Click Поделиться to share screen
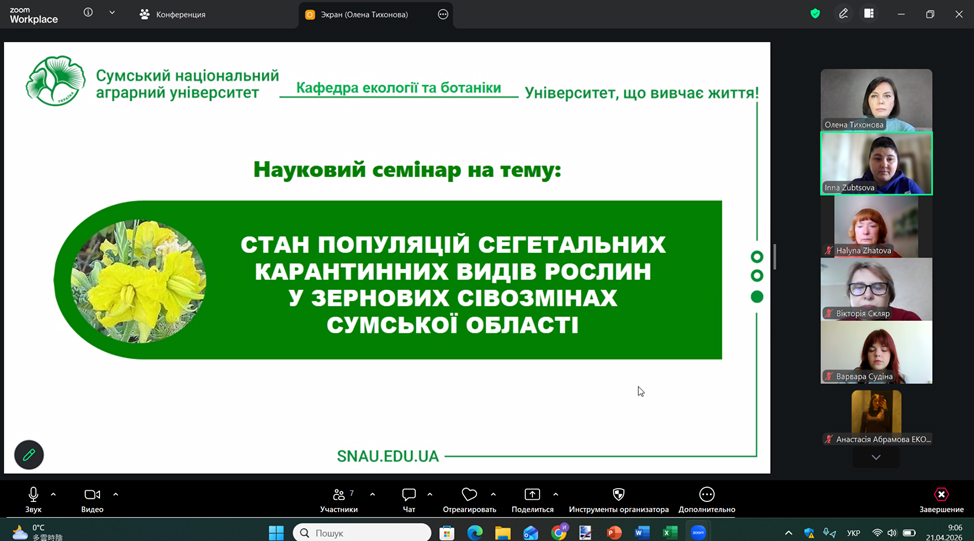974x541 pixels. (532, 498)
